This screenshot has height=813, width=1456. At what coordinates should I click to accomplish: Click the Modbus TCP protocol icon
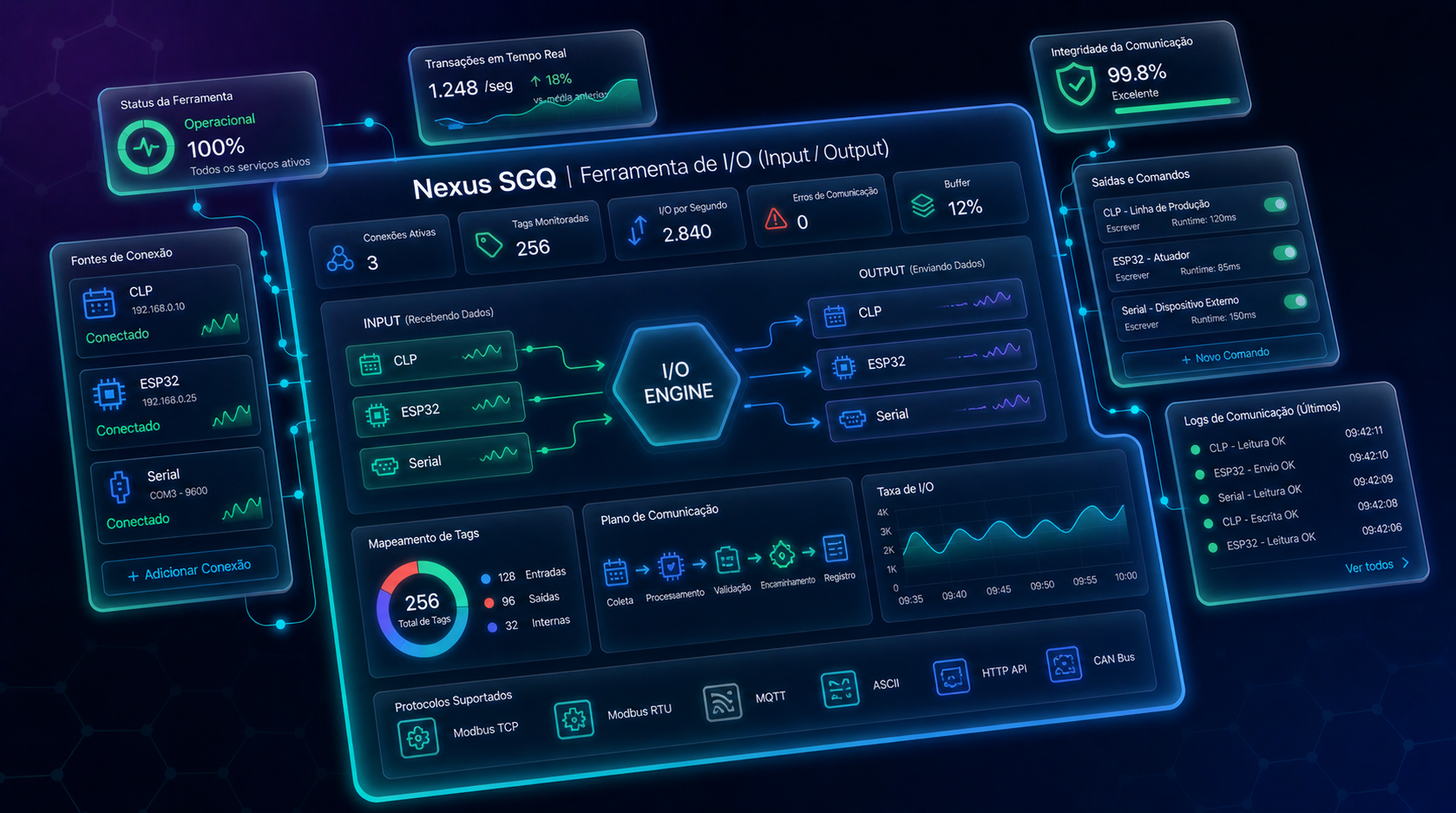417,738
